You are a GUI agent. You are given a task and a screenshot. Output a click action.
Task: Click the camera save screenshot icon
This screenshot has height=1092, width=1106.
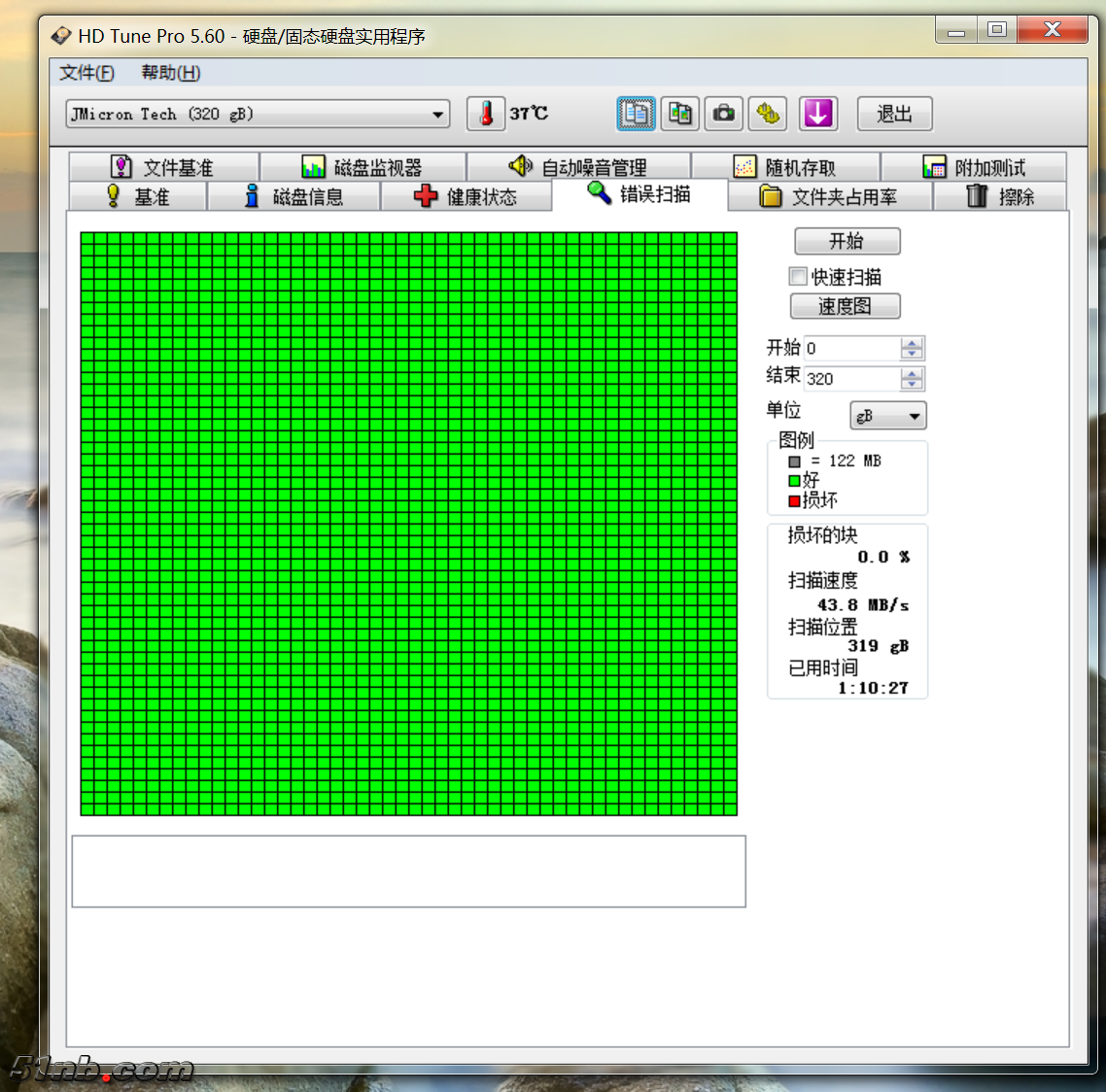click(x=724, y=114)
